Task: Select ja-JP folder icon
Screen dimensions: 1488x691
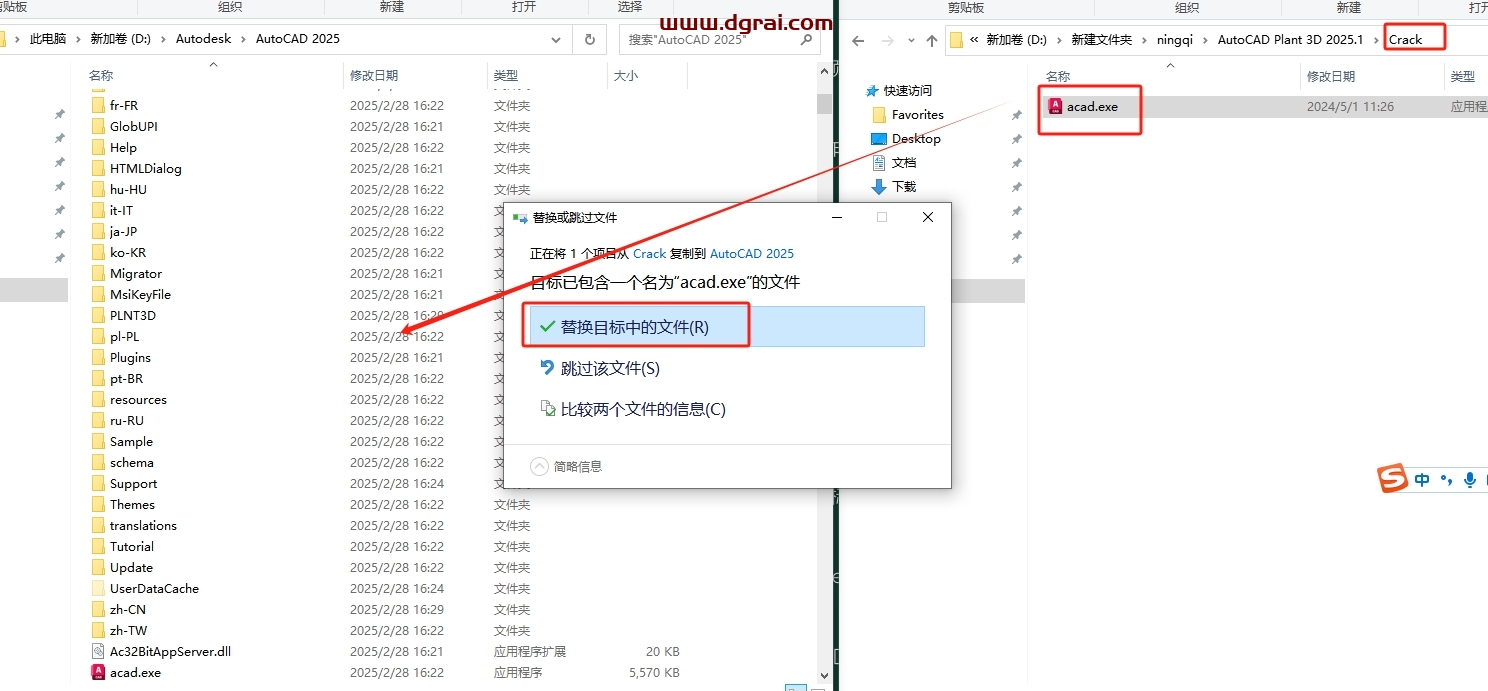Action: (98, 231)
